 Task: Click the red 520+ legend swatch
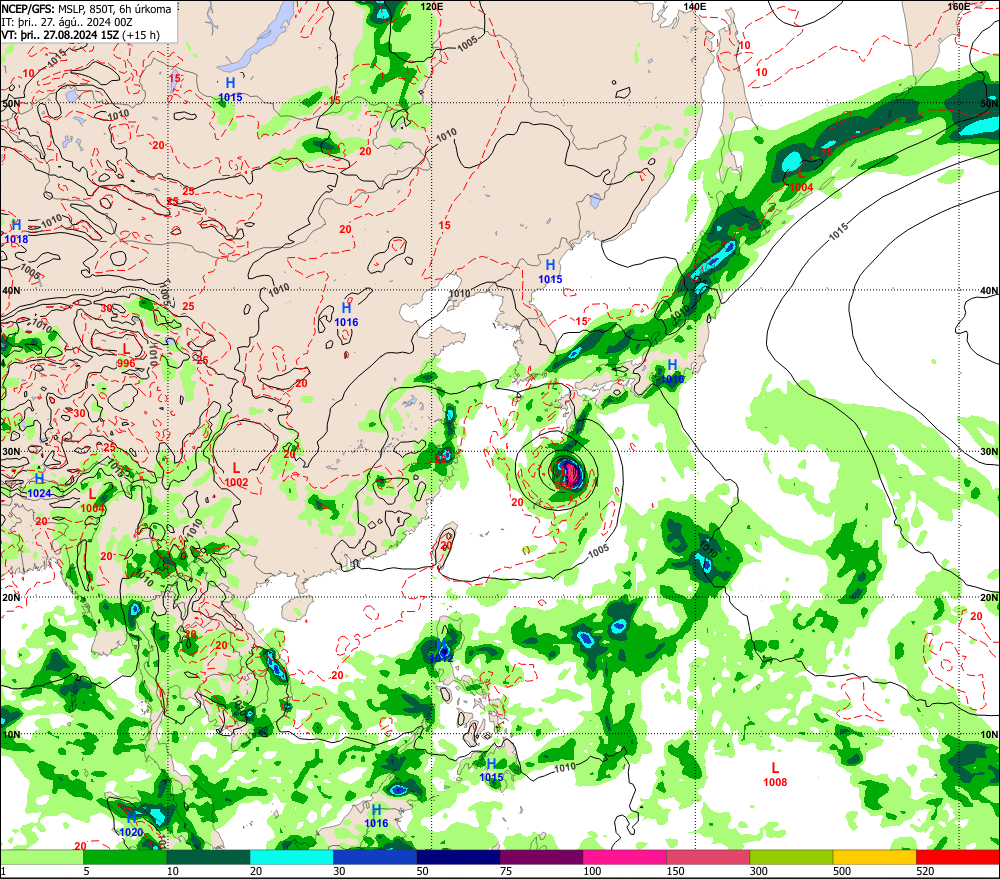click(957, 857)
